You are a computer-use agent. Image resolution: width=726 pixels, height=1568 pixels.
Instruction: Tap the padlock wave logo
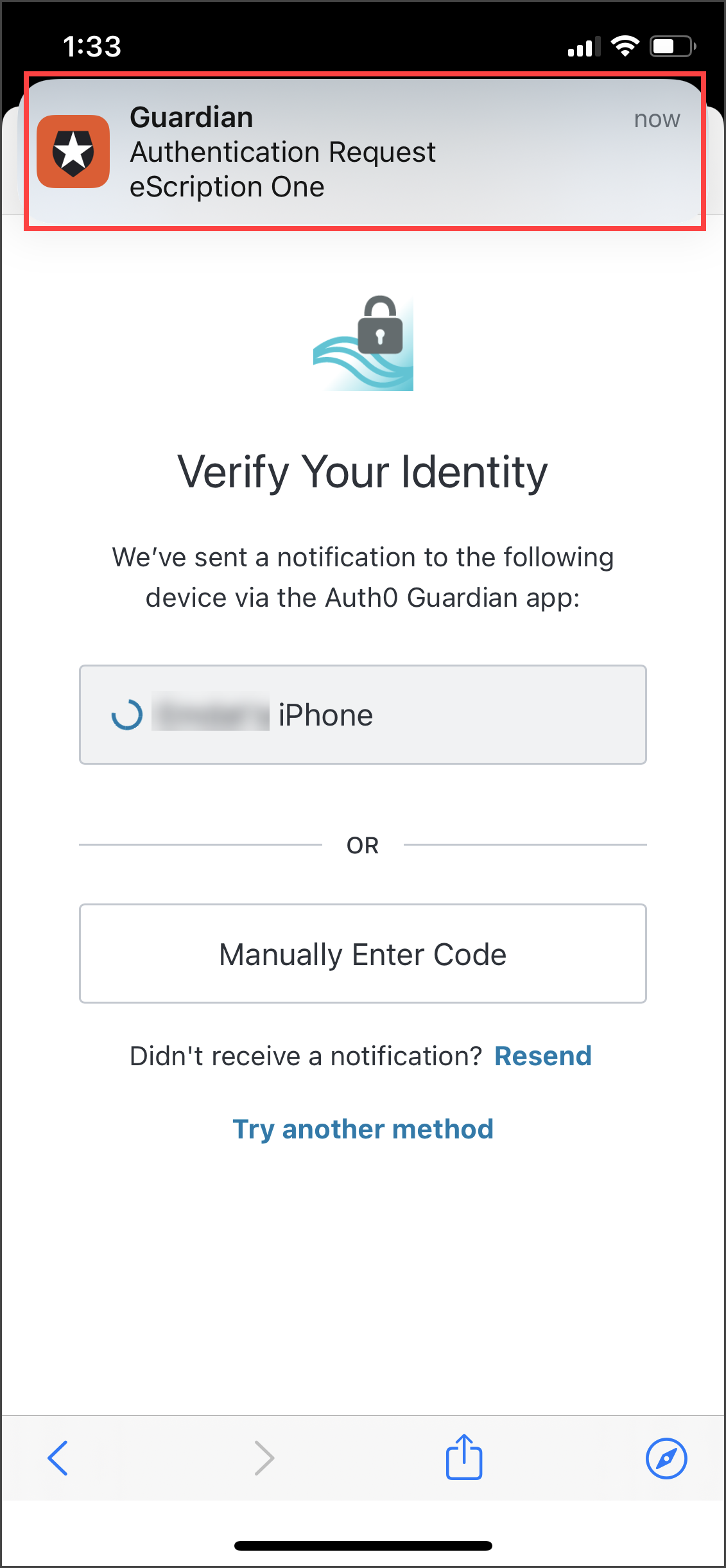coord(363,343)
